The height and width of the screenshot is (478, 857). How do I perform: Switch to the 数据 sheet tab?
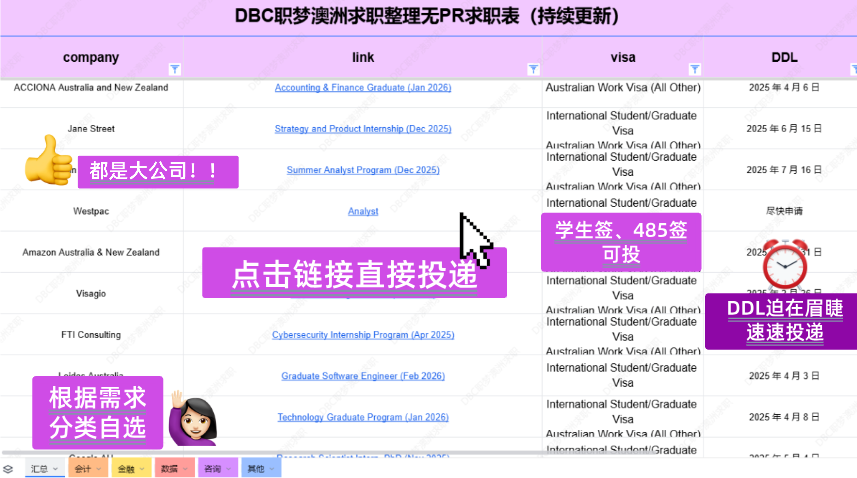point(169,469)
